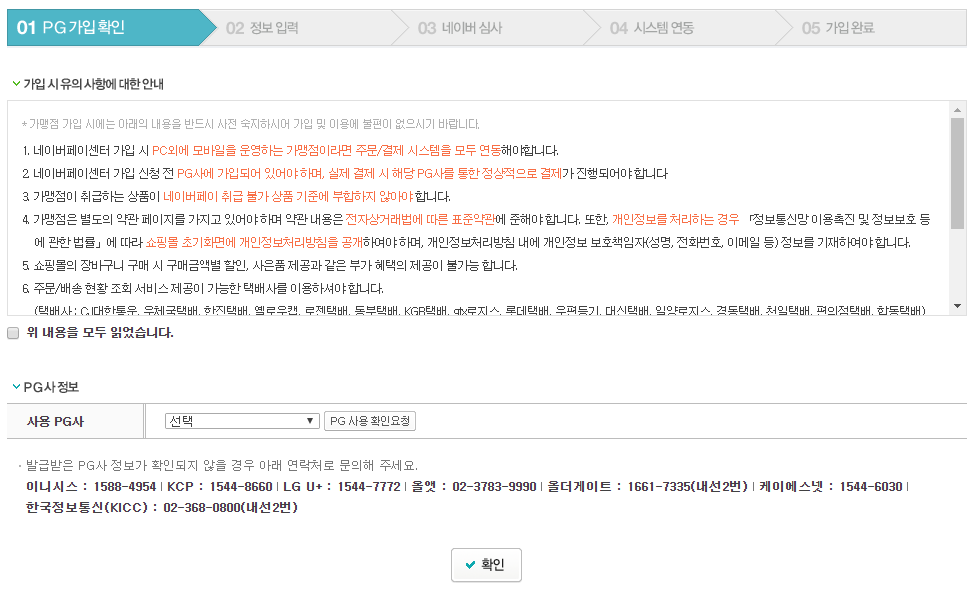The image size is (975, 591).
Task: Click '이니시스 : 1588-4954' contact text
Action: coord(91,486)
